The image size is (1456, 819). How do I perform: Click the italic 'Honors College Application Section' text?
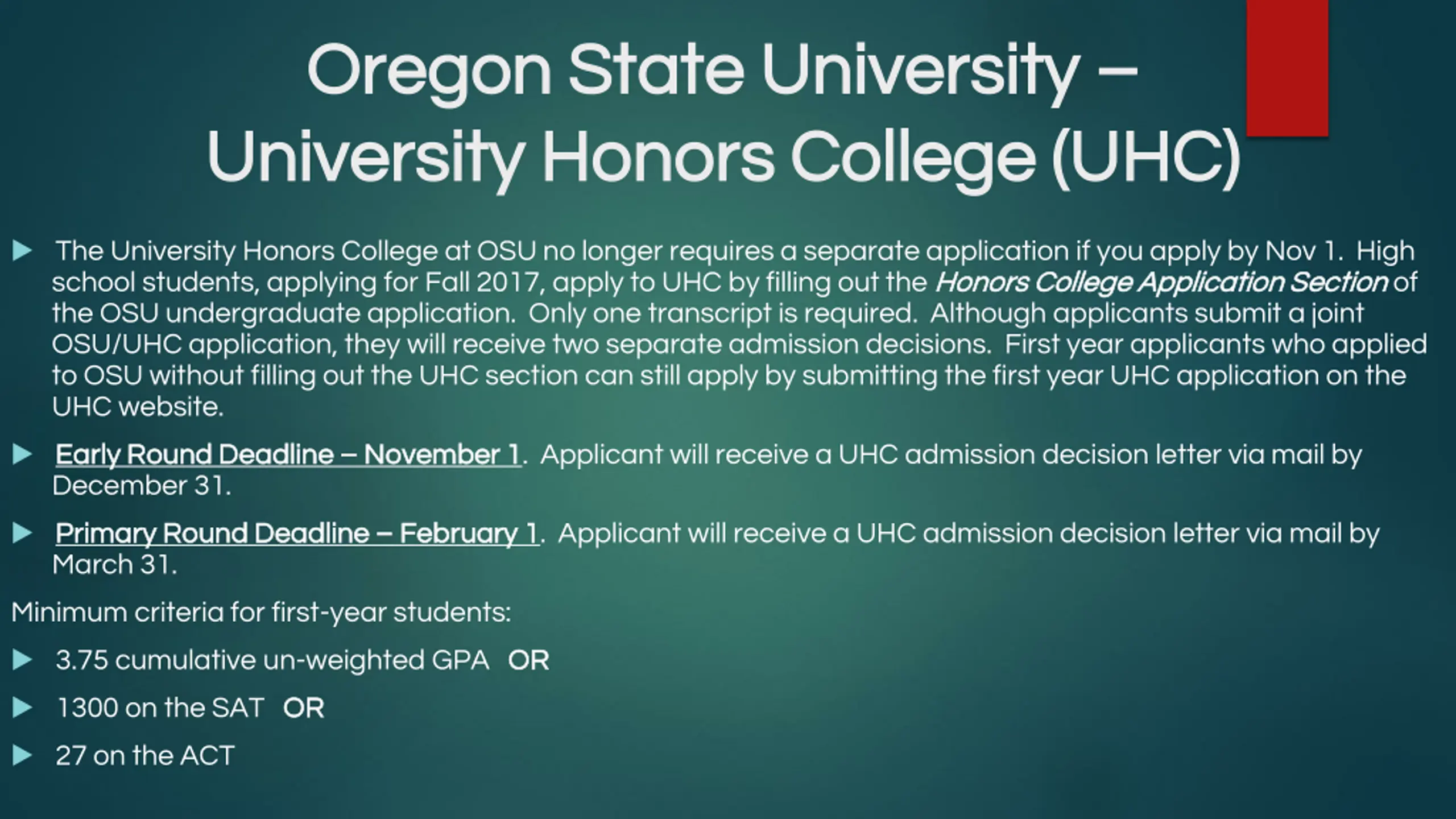tap(1161, 283)
